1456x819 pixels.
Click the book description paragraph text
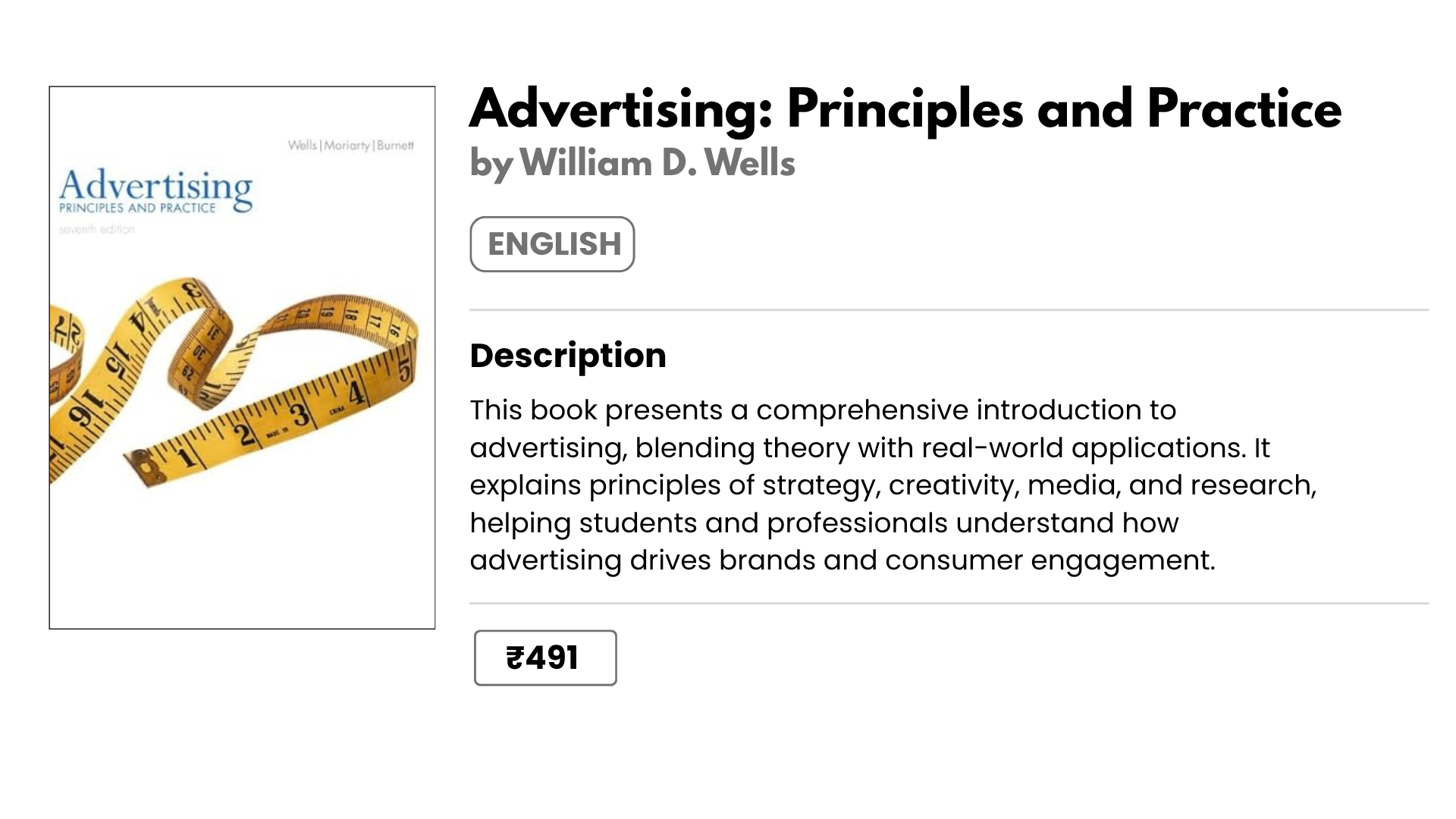tap(893, 485)
